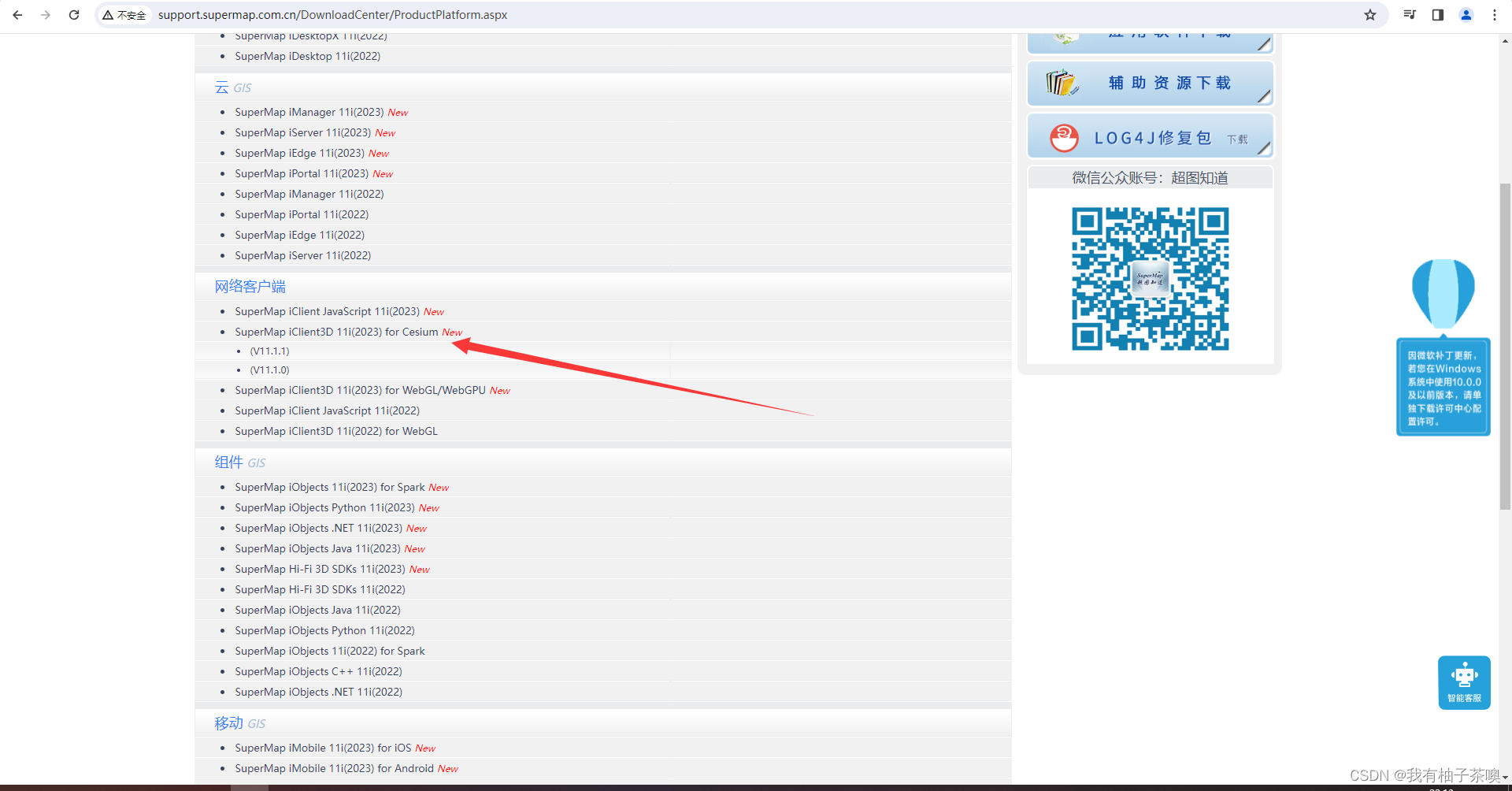Open iObjects Python 11i(2022) link
Viewport: 1512px width, 791px height.
click(324, 630)
